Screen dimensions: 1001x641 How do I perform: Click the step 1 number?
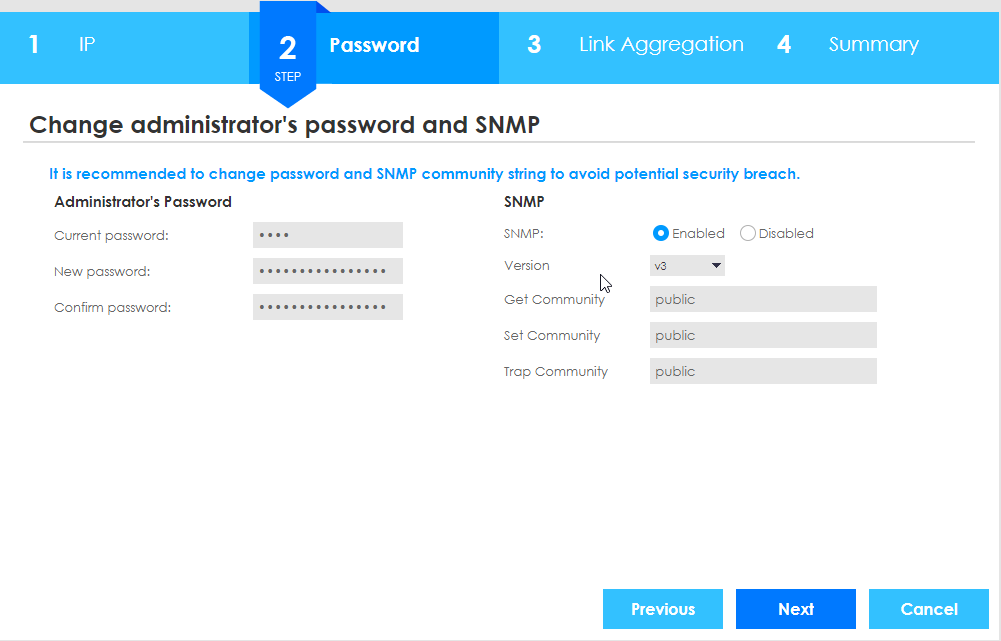point(34,45)
